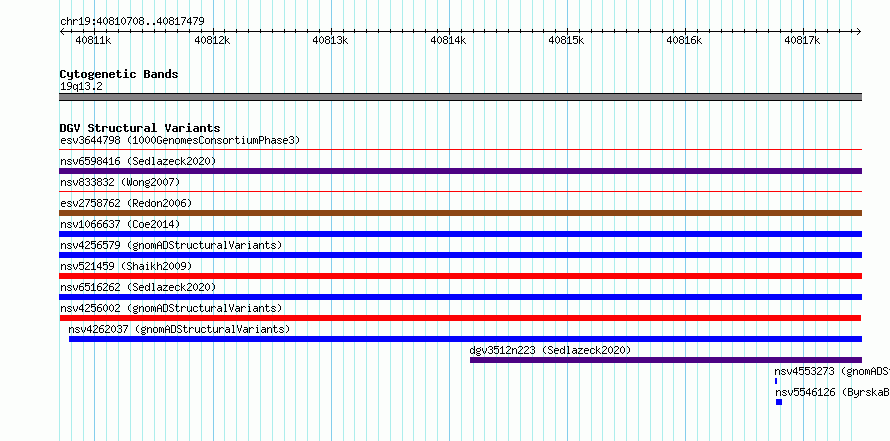The width and height of the screenshot is (890, 441).
Task: Open nsv6516262 (Sedlazeck2020) variant label
Action: point(138,287)
